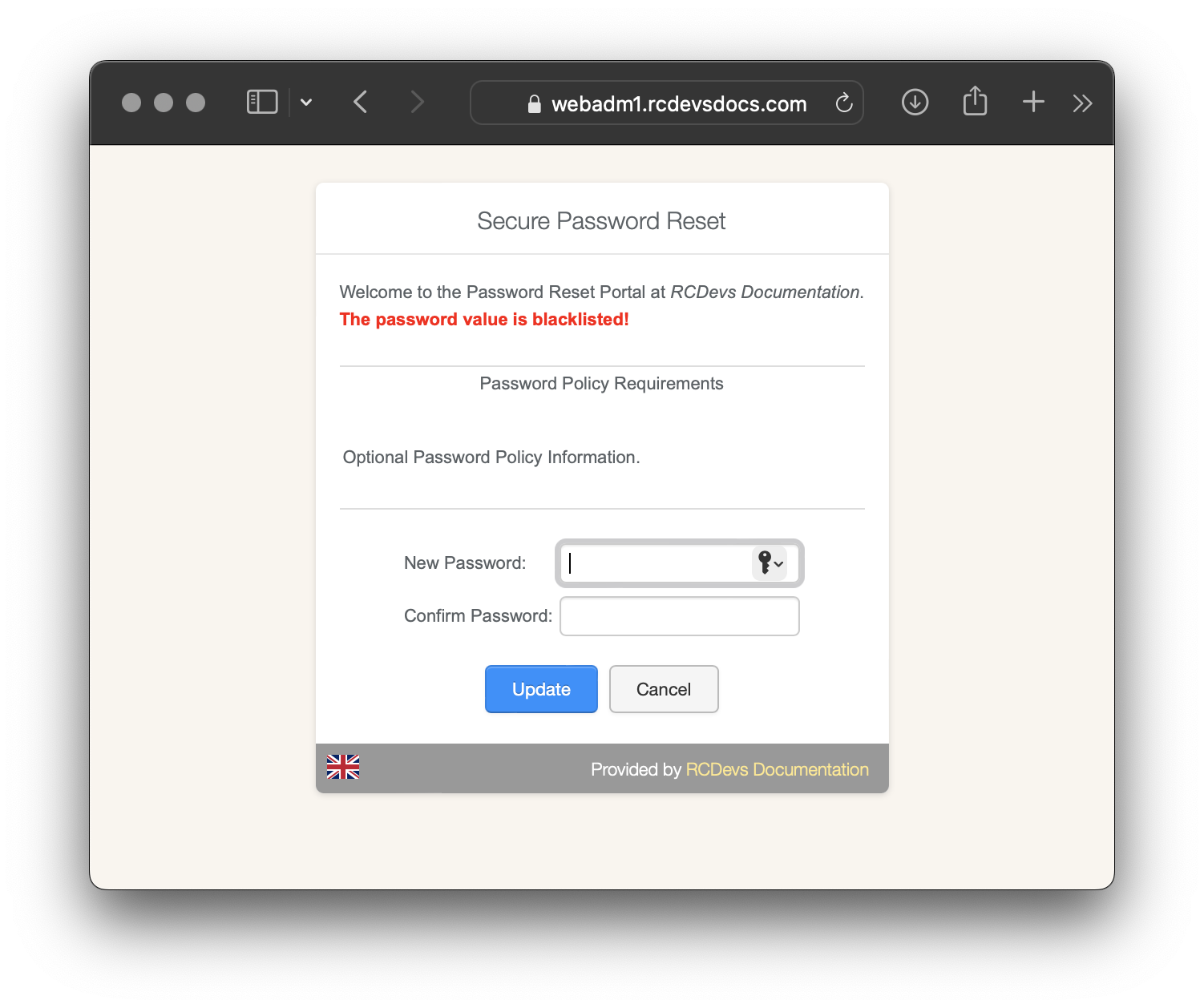Viewport: 1204px width, 1008px height.
Task: Toggle the Safari sidebar icon
Action: pyautogui.click(x=262, y=103)
